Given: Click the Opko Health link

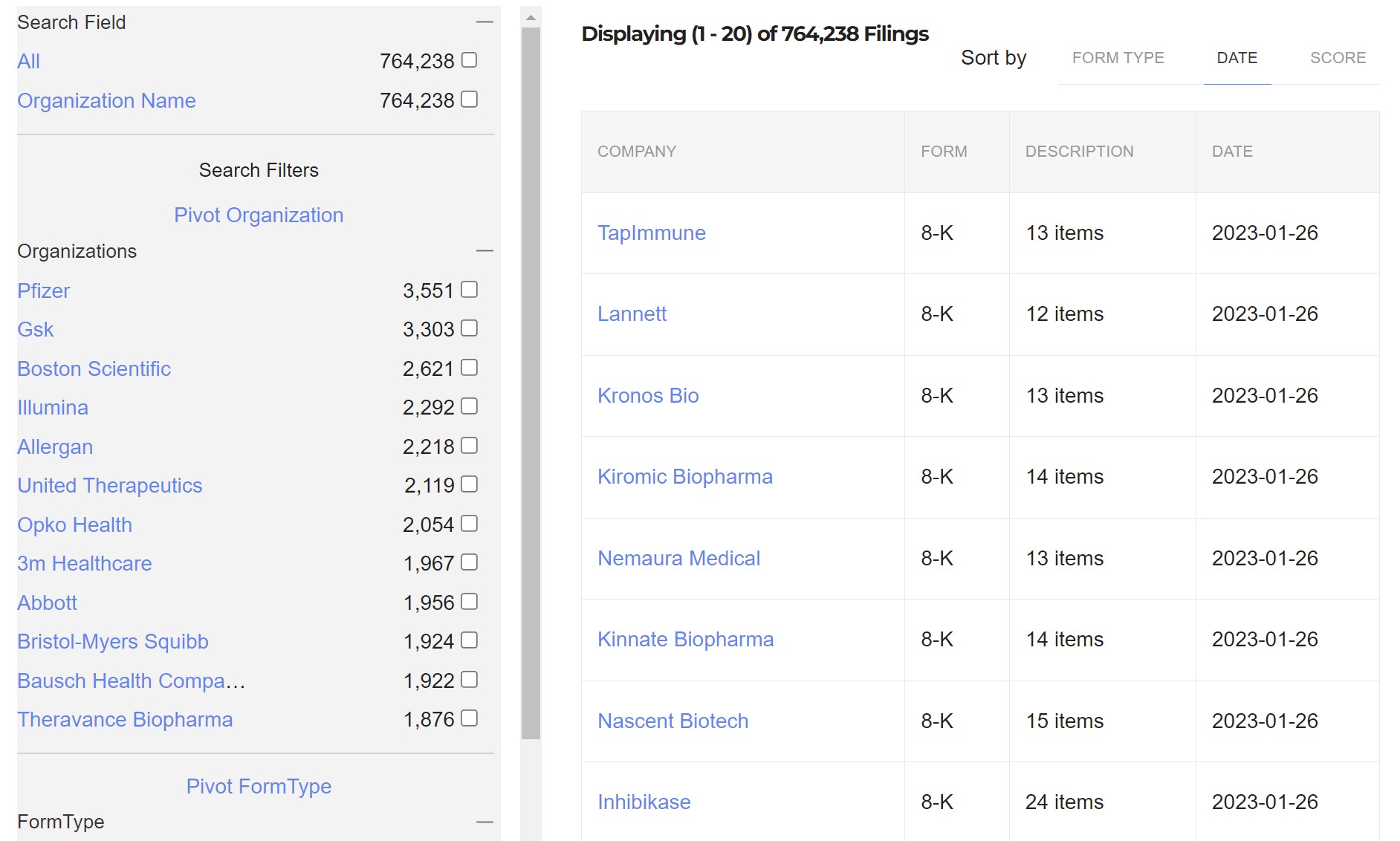Looking at the screenshot, I should coord(74,525).
